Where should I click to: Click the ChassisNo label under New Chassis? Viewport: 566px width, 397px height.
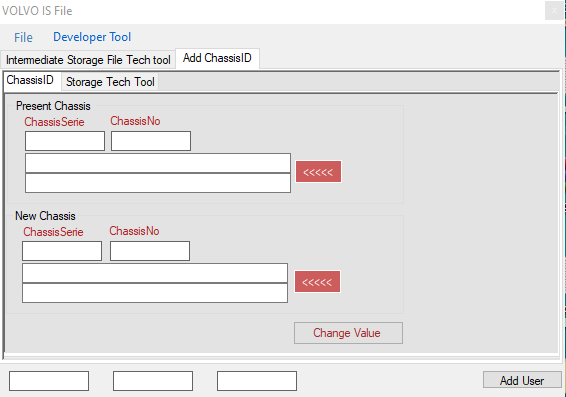(x=134, y=231)
